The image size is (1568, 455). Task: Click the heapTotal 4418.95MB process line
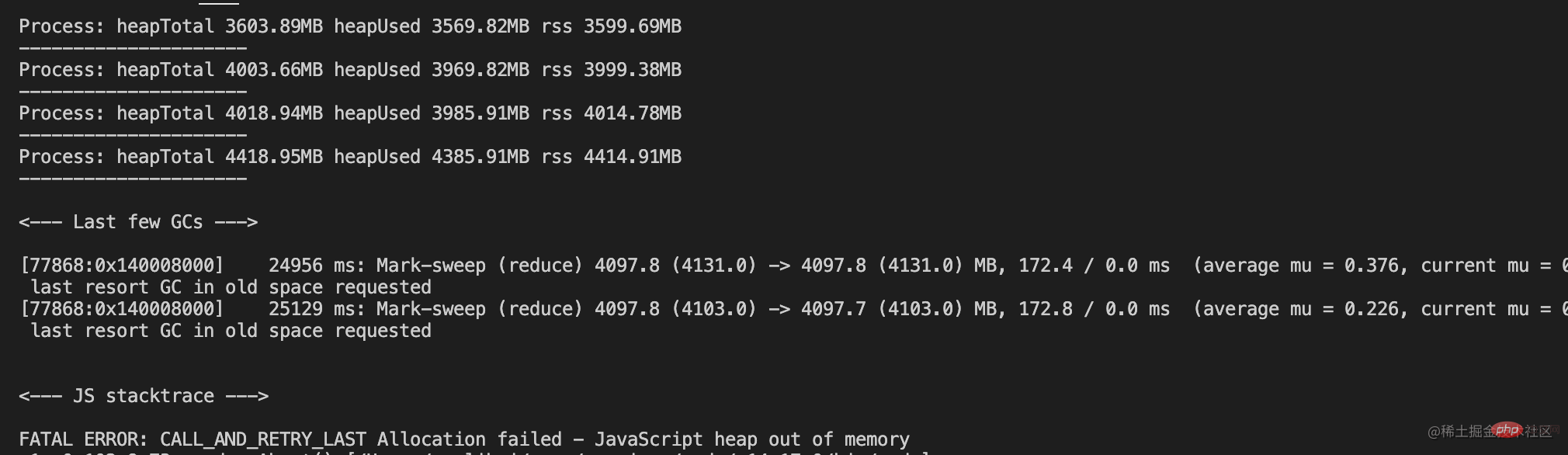pyautogui.click(x=350, y=157)
